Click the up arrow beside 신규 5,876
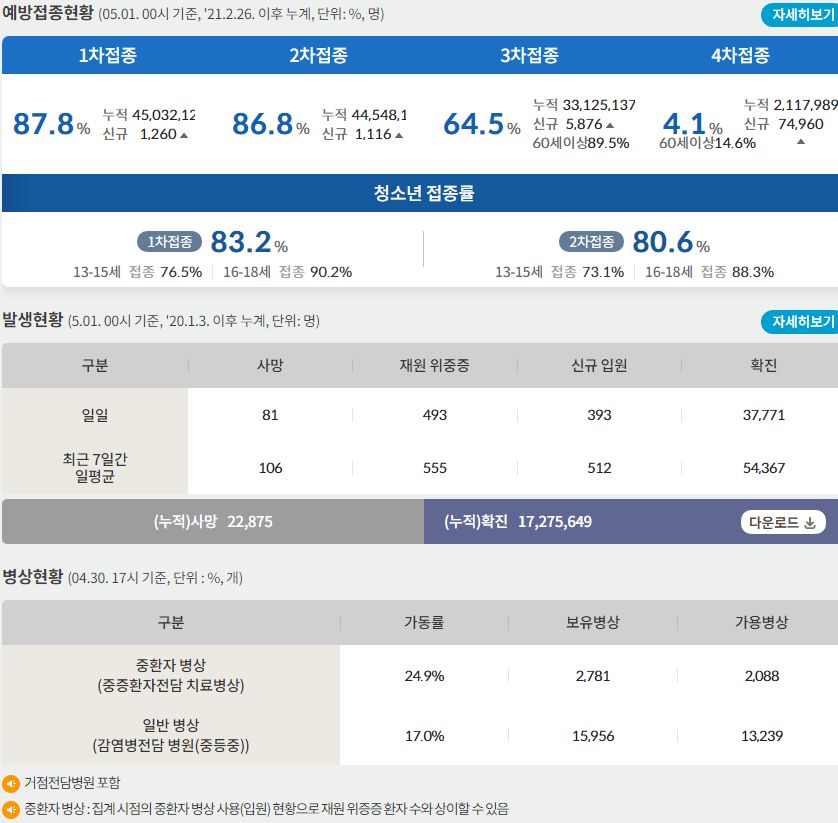 pyautogui.click(x=610, y=126)
